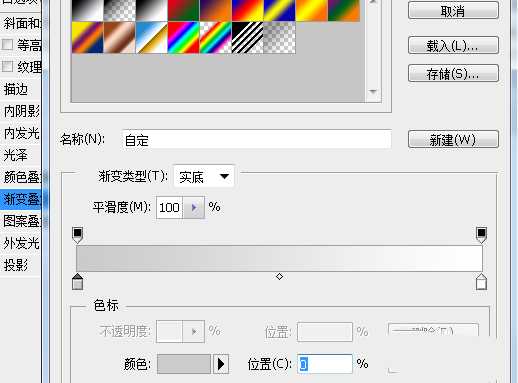Image resolution: width=518 pixels, height=383 pixels.
Task: Pick the chrome gradient preset
Action: [x=152, y=38]
